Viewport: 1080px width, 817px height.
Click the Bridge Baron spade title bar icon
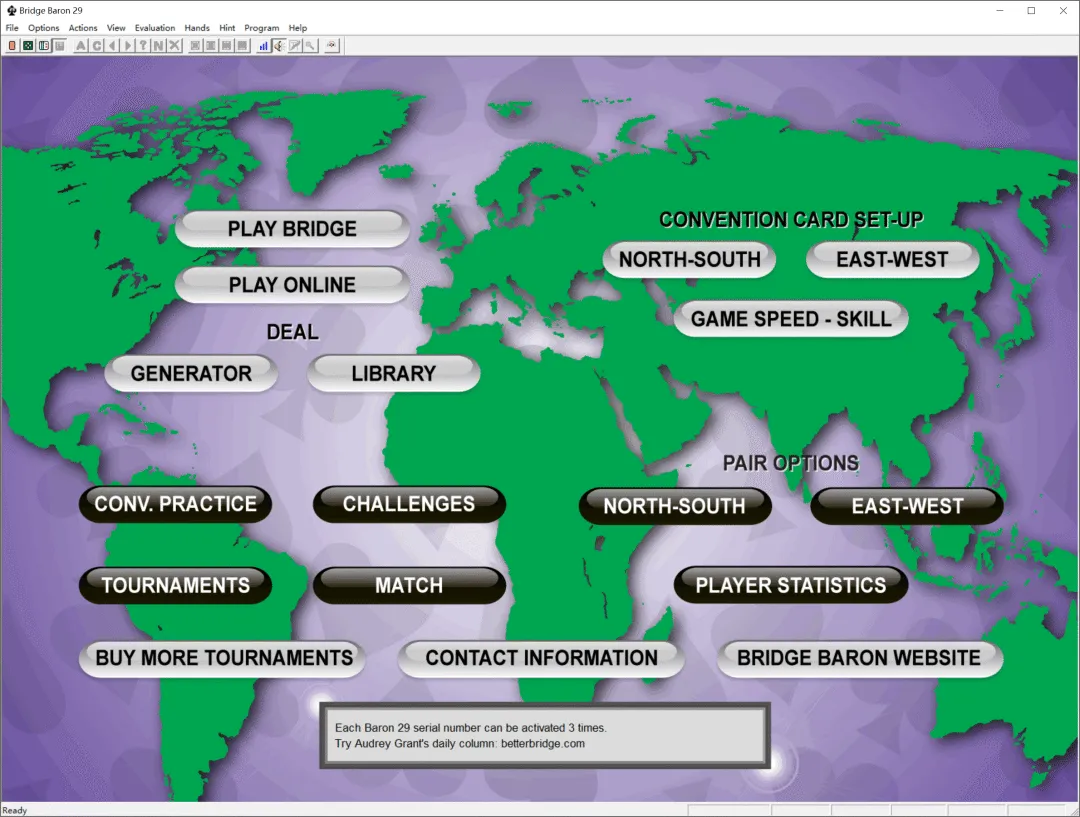[11, 10]
